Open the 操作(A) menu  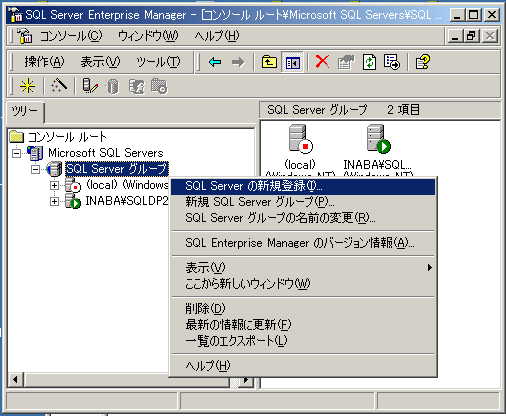(44, 62)
